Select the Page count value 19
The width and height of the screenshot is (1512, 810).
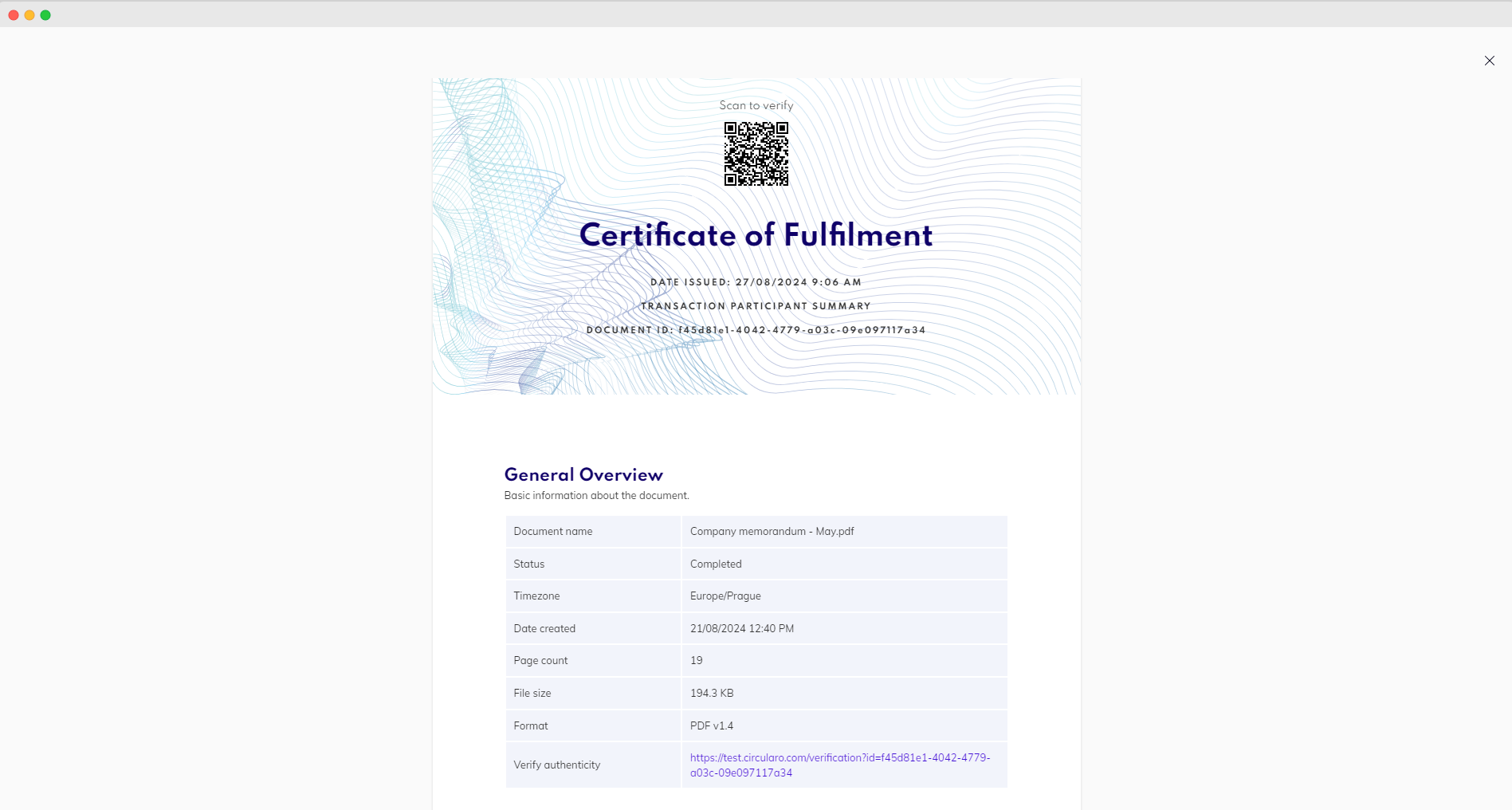(x=696, y=660)
